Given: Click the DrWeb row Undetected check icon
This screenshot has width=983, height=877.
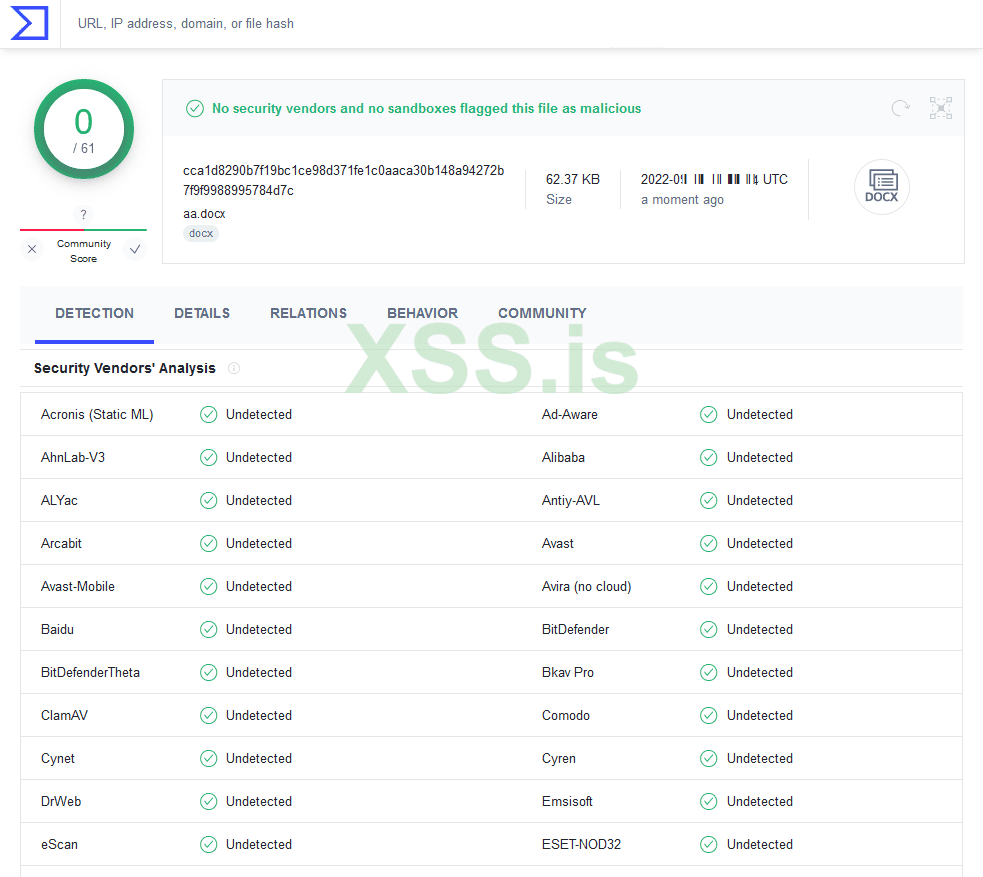Looking at the screenshot, I should [209, 801].
